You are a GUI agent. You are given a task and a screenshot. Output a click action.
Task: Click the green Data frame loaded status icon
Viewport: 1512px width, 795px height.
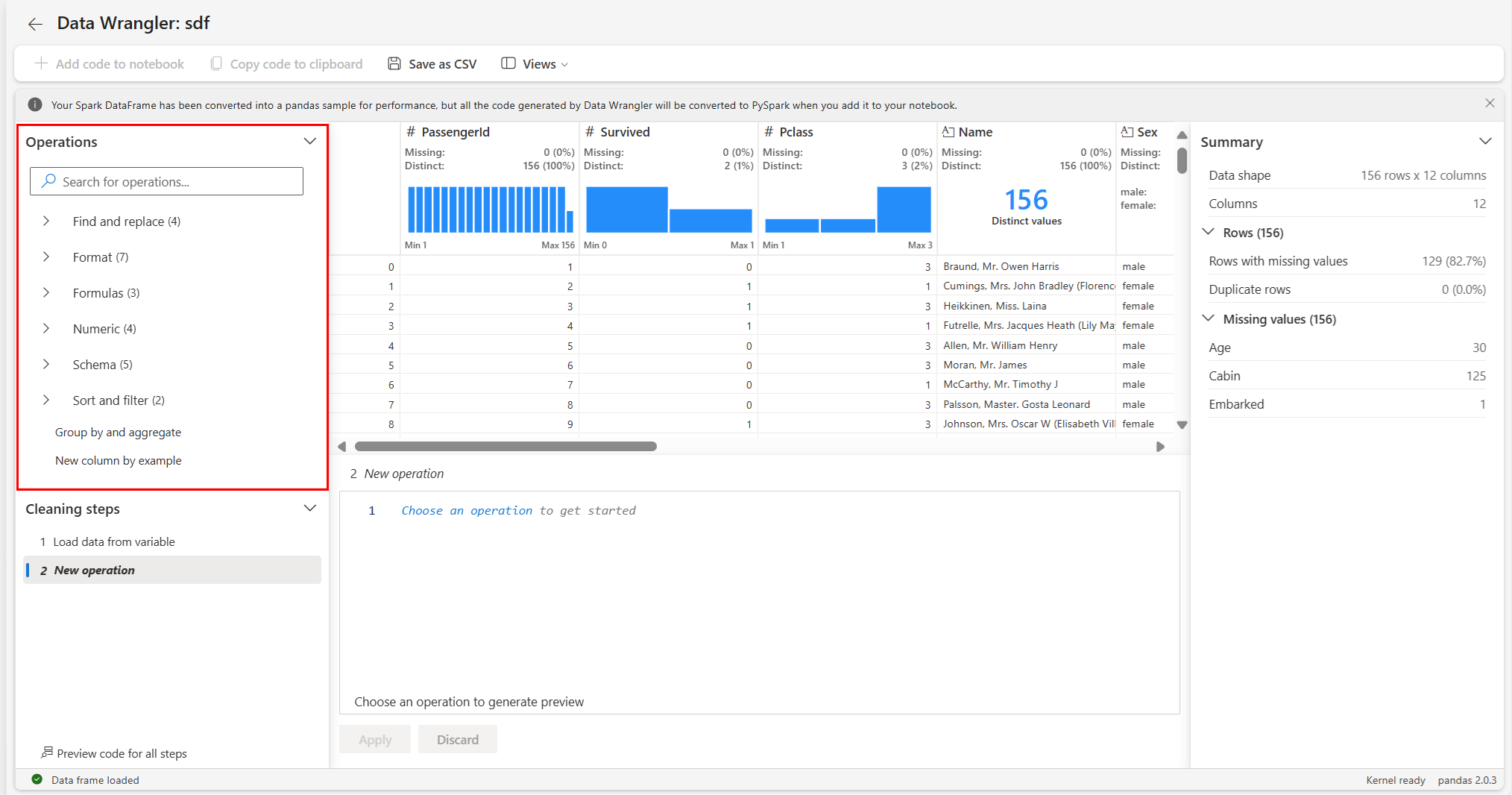[x=37, y=779]
